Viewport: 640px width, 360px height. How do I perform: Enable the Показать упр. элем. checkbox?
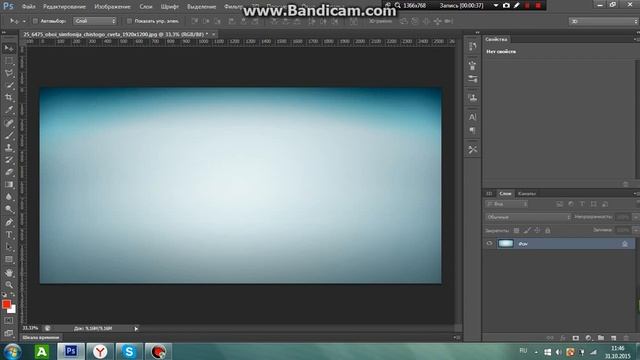pos(129,21)
